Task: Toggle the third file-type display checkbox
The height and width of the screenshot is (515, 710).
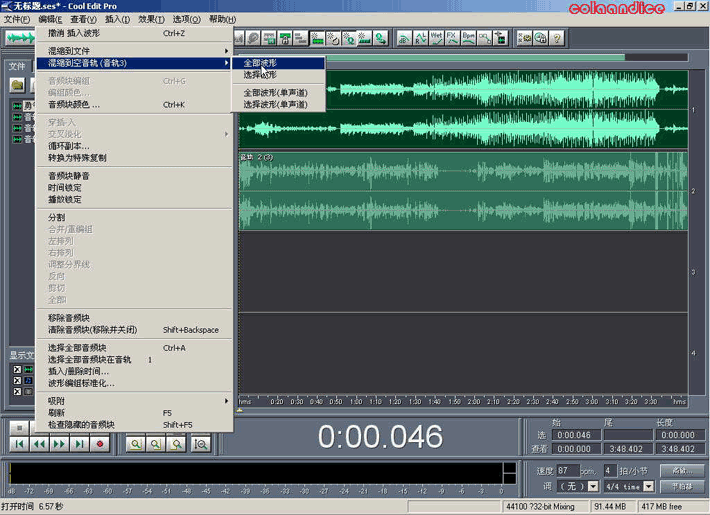Action: tap(15, 392)
